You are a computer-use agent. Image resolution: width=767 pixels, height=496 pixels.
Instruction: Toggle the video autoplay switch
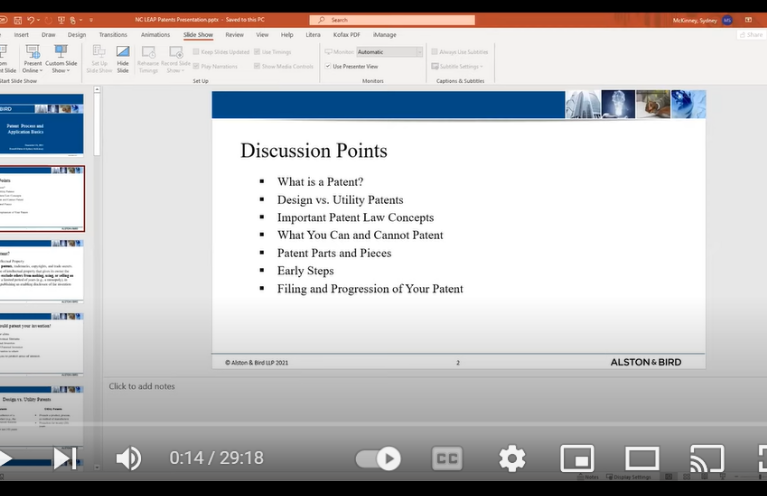click(378, 459)
